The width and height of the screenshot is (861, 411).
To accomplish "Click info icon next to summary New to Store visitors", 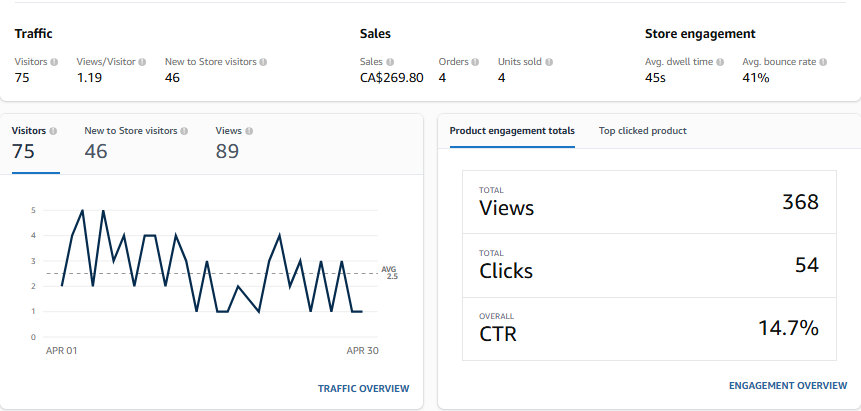I will (x=263, y=62).
